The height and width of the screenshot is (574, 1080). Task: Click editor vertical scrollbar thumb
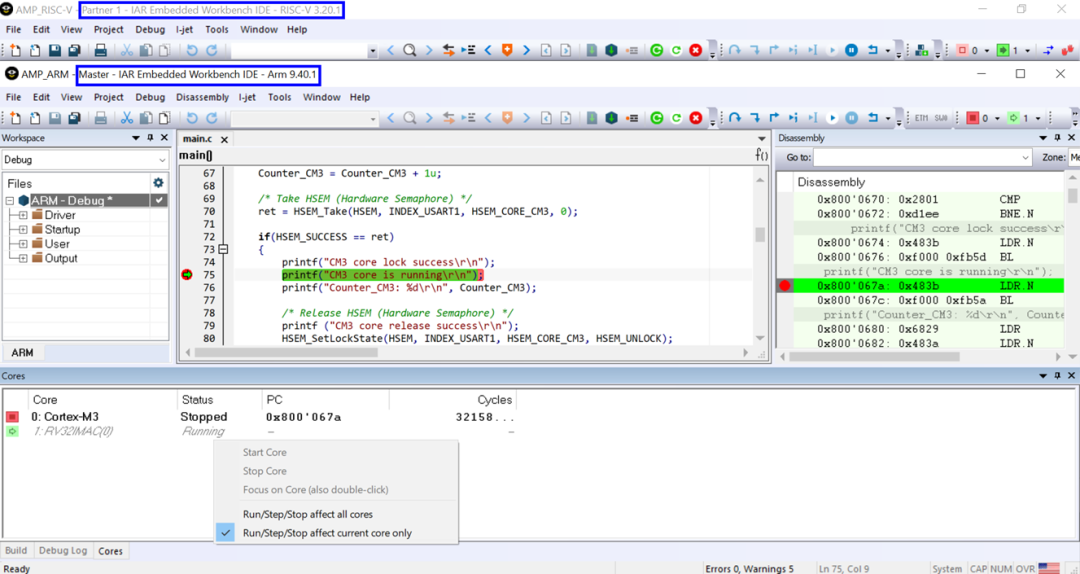760,234
